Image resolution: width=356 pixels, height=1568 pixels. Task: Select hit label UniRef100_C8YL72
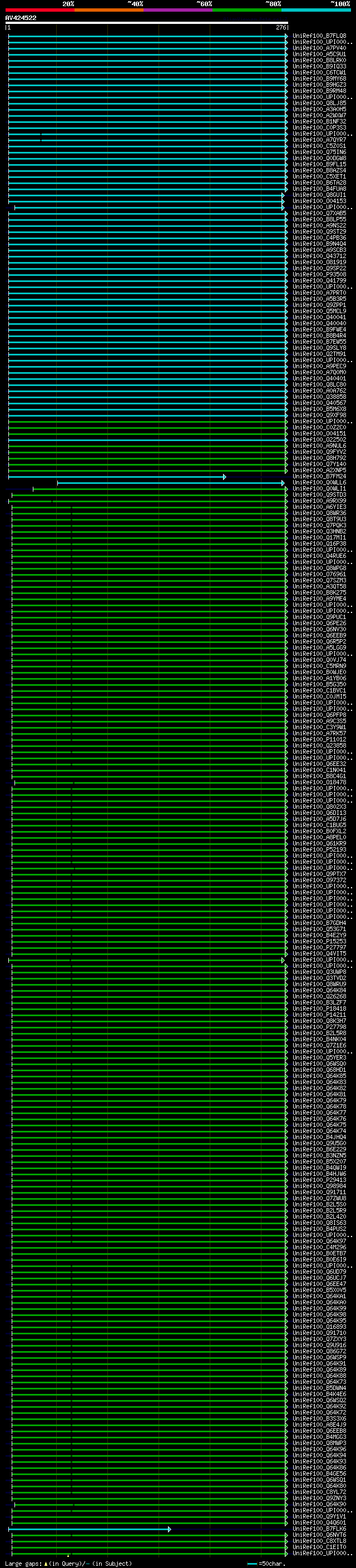319,1492
